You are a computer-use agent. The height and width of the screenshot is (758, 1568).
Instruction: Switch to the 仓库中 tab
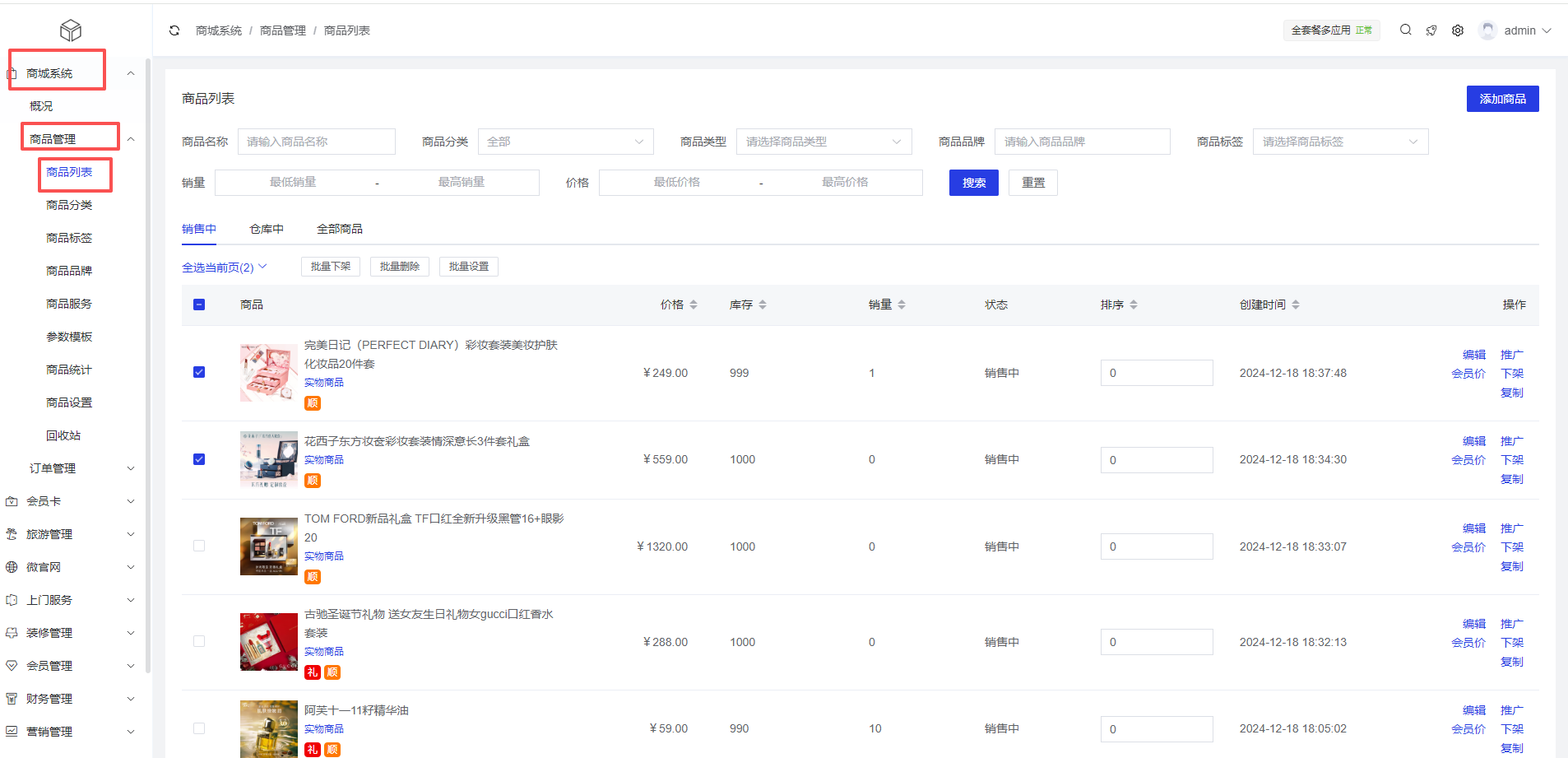[267, 229]
